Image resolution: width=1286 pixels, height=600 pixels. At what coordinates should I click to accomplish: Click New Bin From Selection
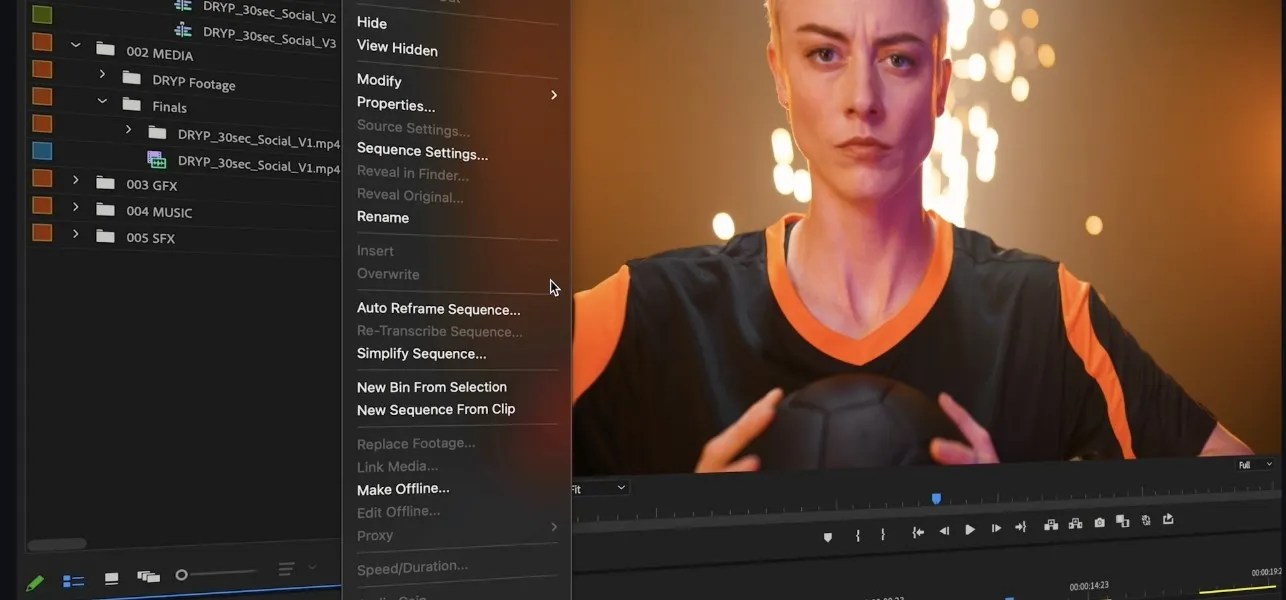[x=432, y=386]
